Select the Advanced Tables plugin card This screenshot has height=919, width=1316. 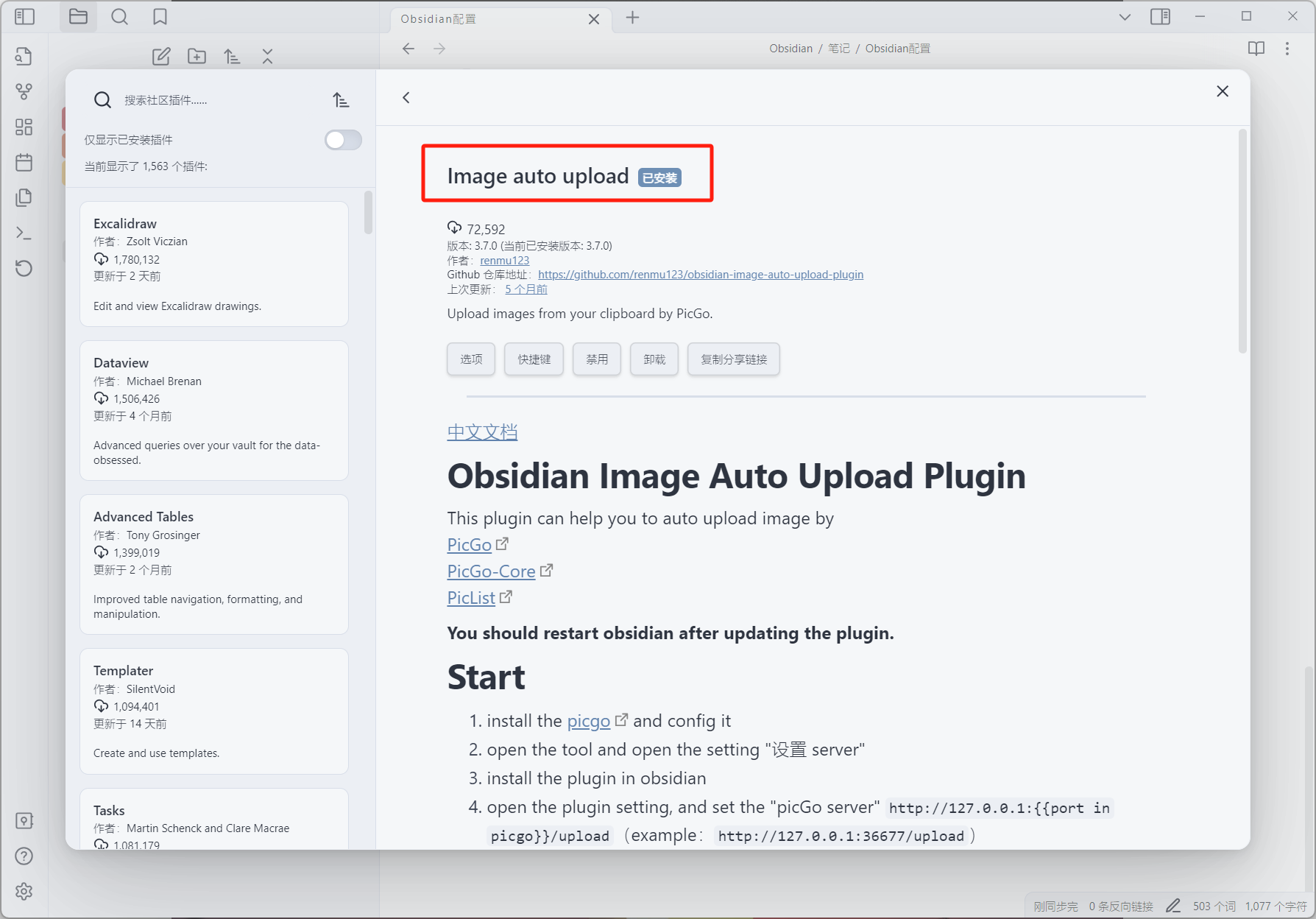(214, 564)
